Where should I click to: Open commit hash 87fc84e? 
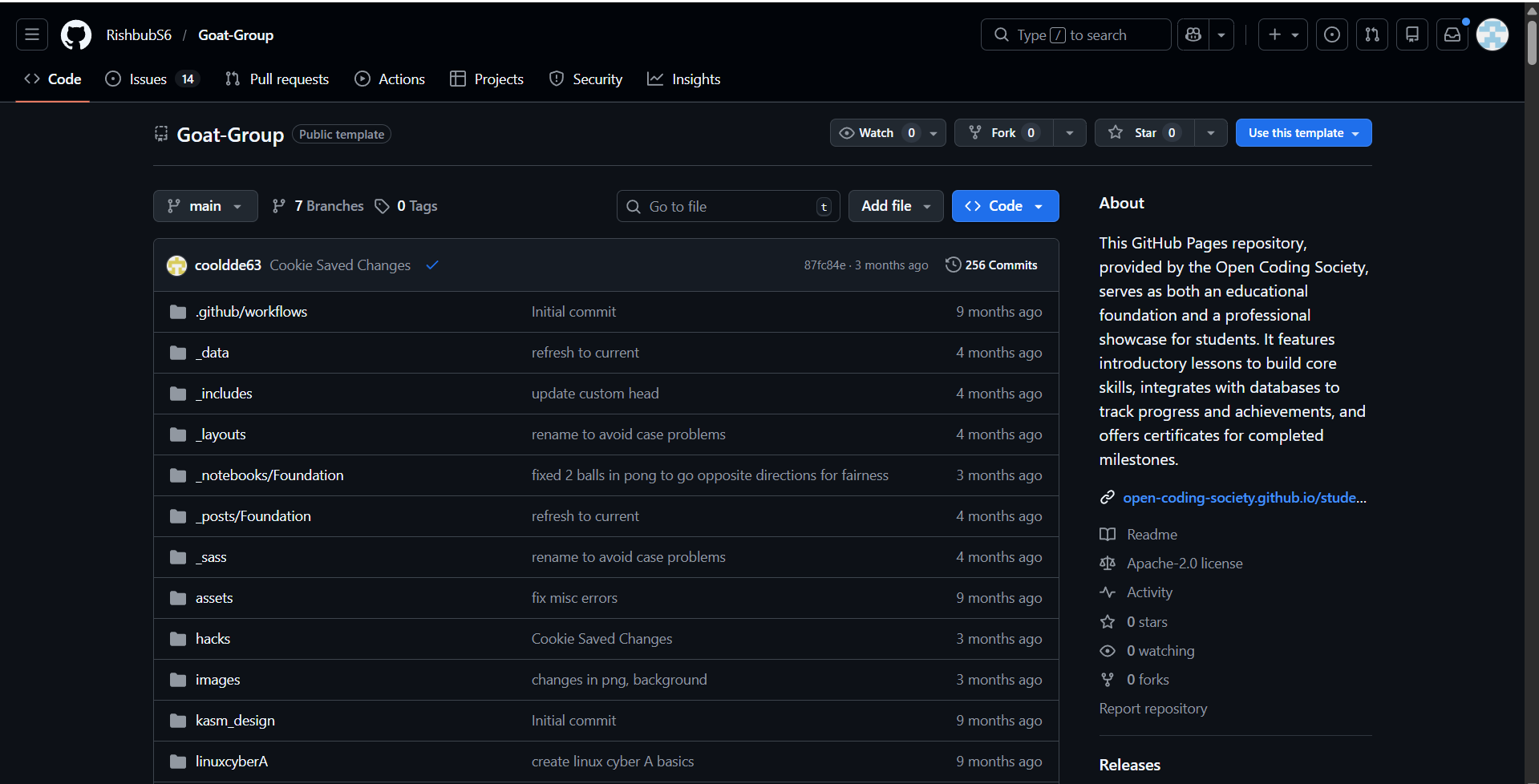824,265
